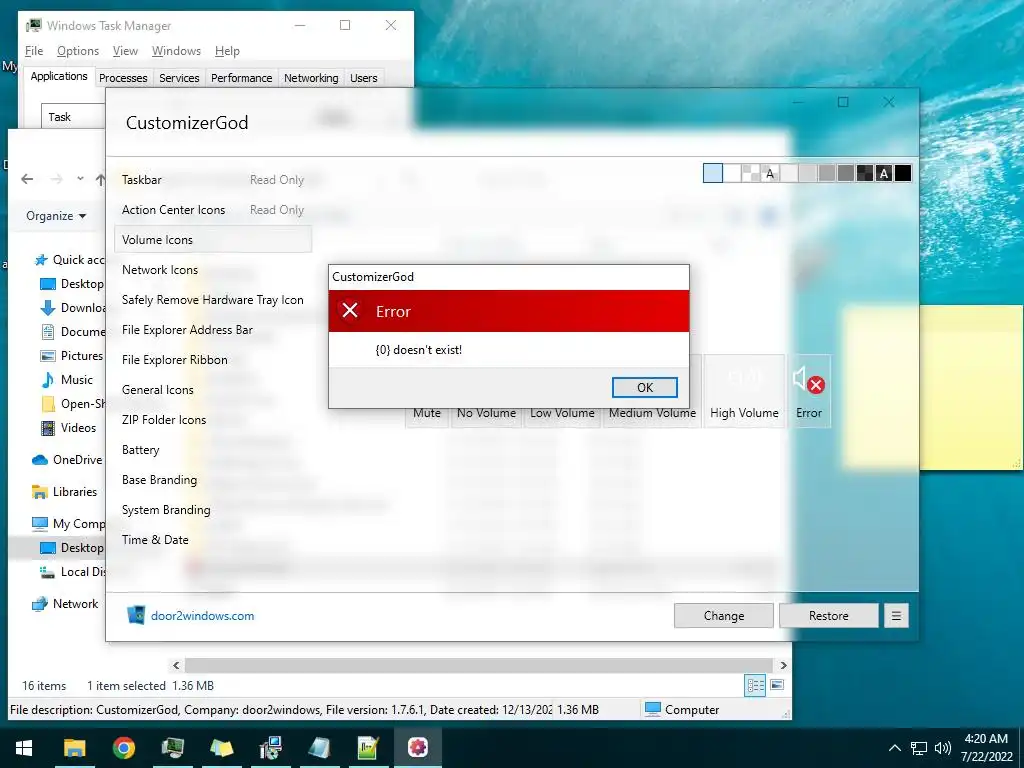Open Downloads folder icon in Explorer sidebar
This screenshot has width=1024, height=768.
pyautogui.click(x=48, y=308)
